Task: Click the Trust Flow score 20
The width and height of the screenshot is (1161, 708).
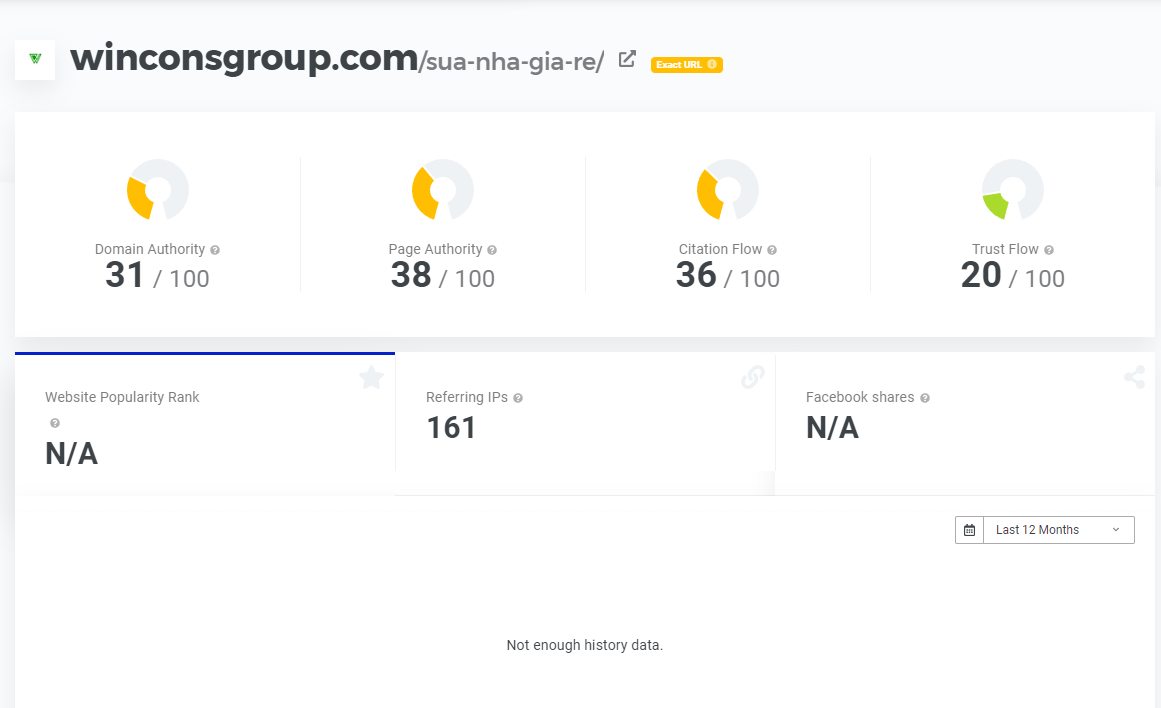Action: point(981,275)
